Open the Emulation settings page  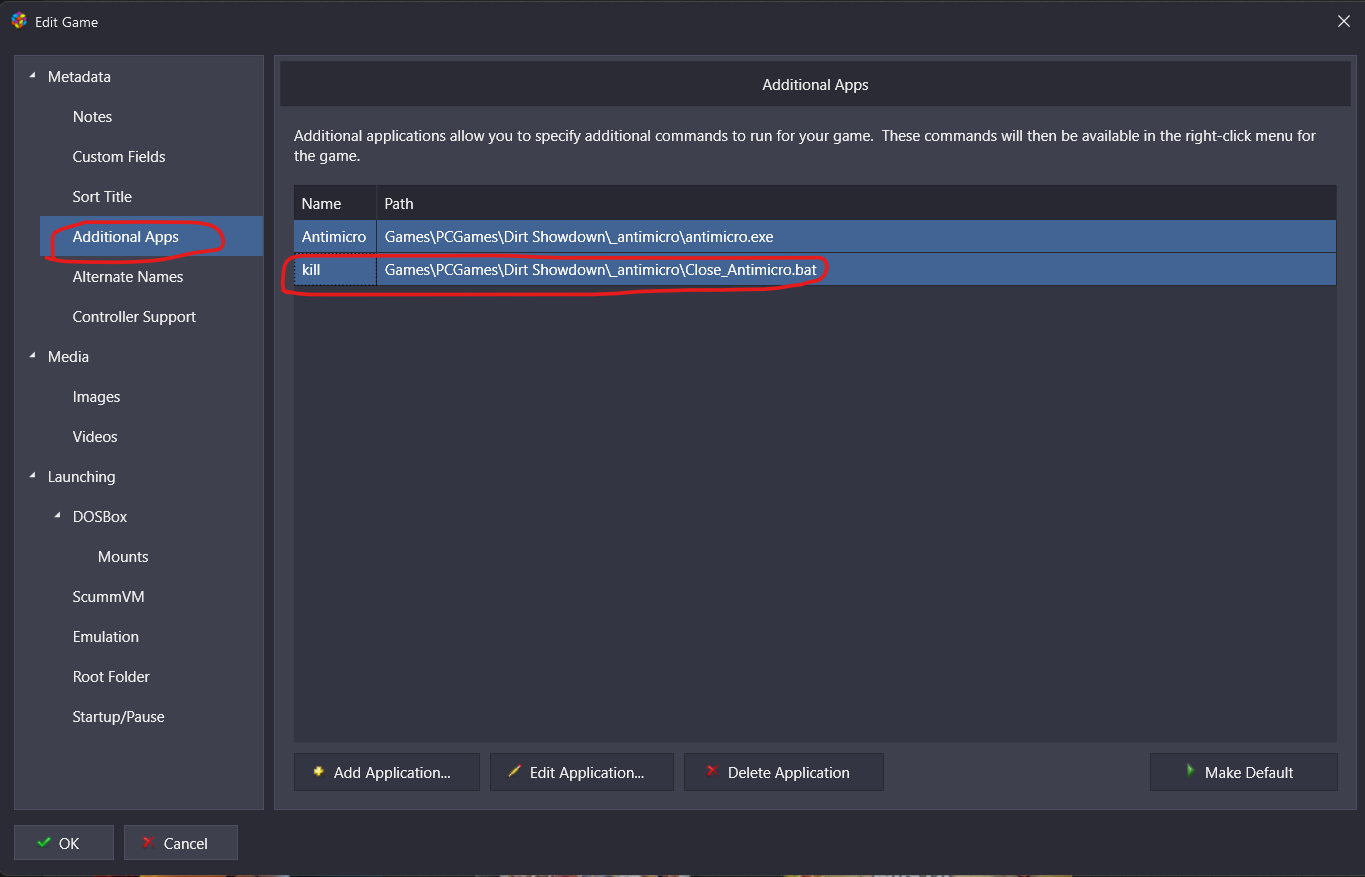point(105,637)
